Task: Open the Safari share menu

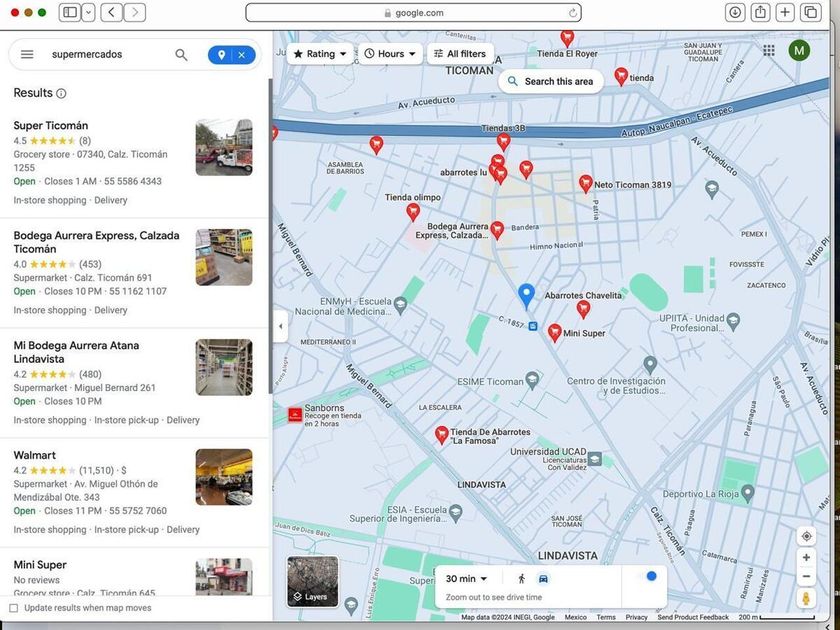Action: tap(760, 12)
